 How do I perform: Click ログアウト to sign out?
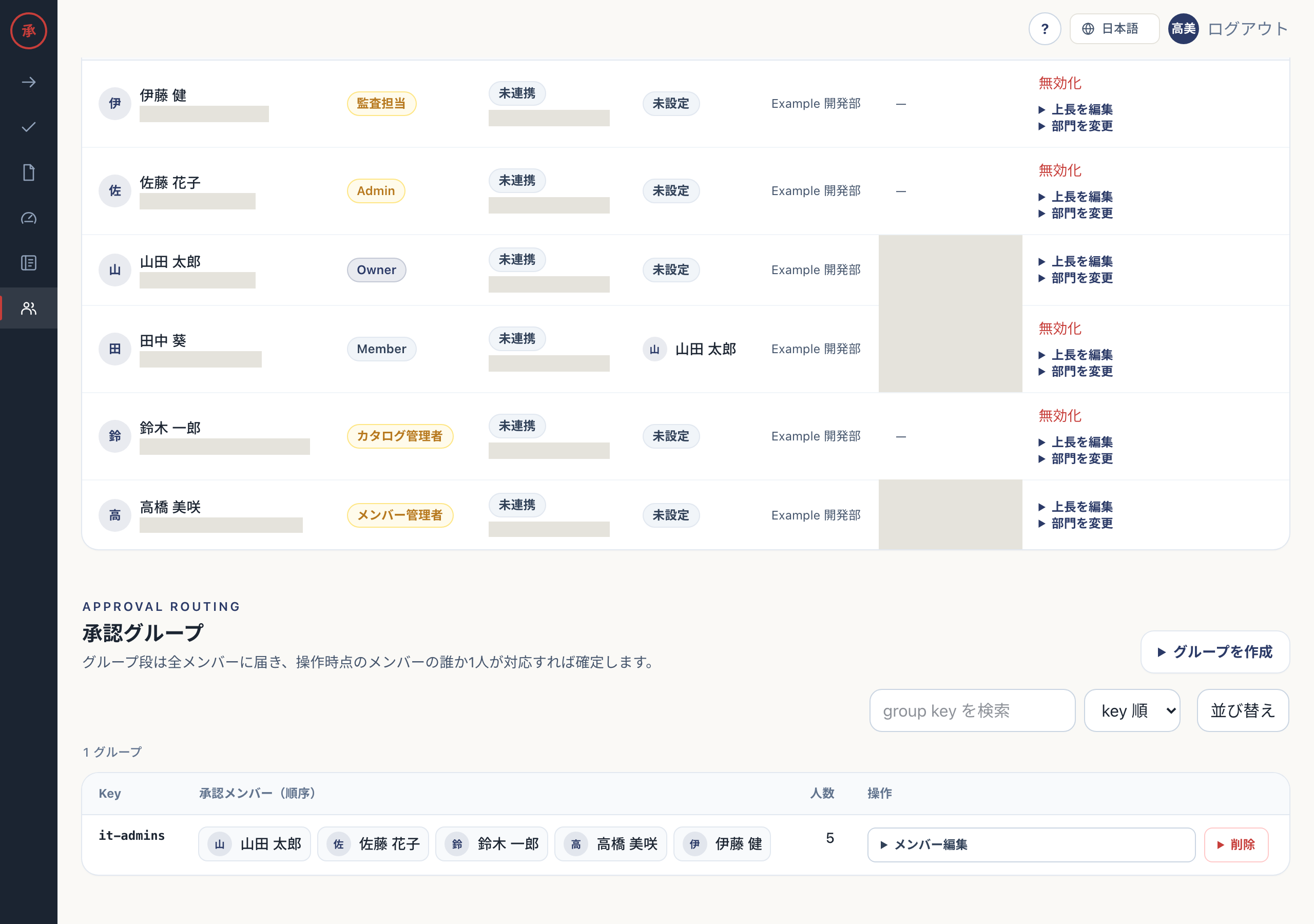pos(1248,29)
